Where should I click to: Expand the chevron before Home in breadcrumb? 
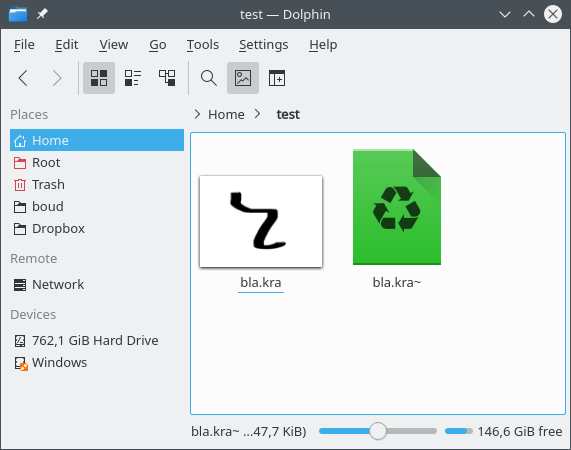click(x=197, y=114)
